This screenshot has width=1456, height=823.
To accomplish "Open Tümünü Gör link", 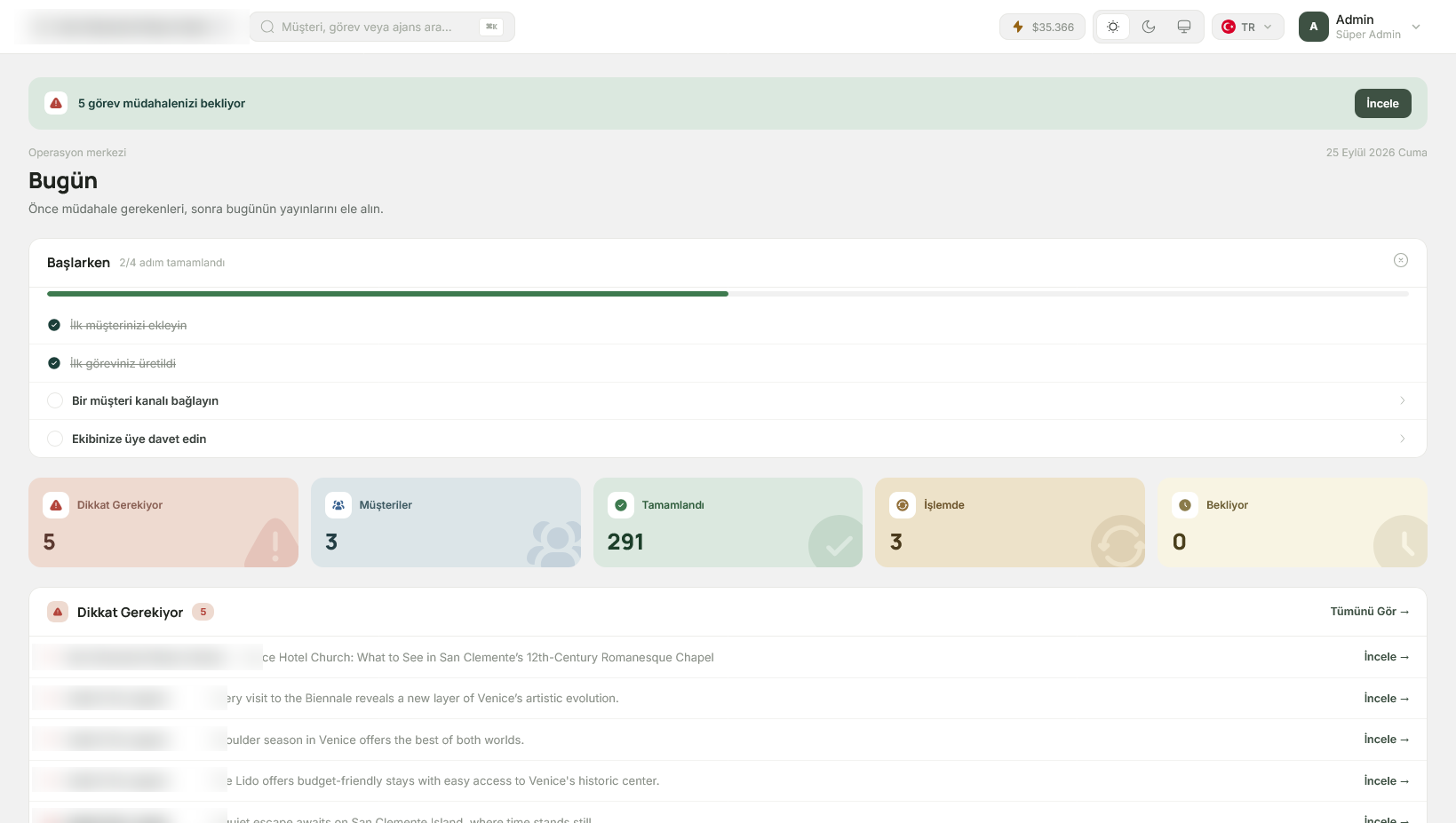I will click(x=1369, y=612).
